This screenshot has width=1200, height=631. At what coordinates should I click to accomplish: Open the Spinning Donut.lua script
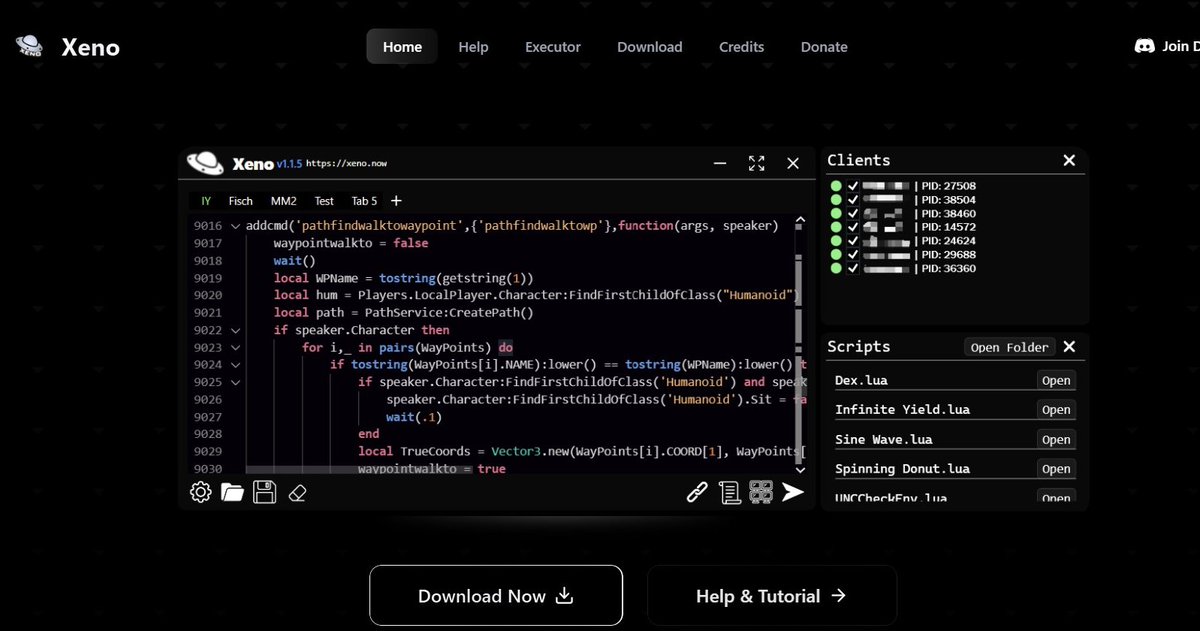pos(1056,468)
